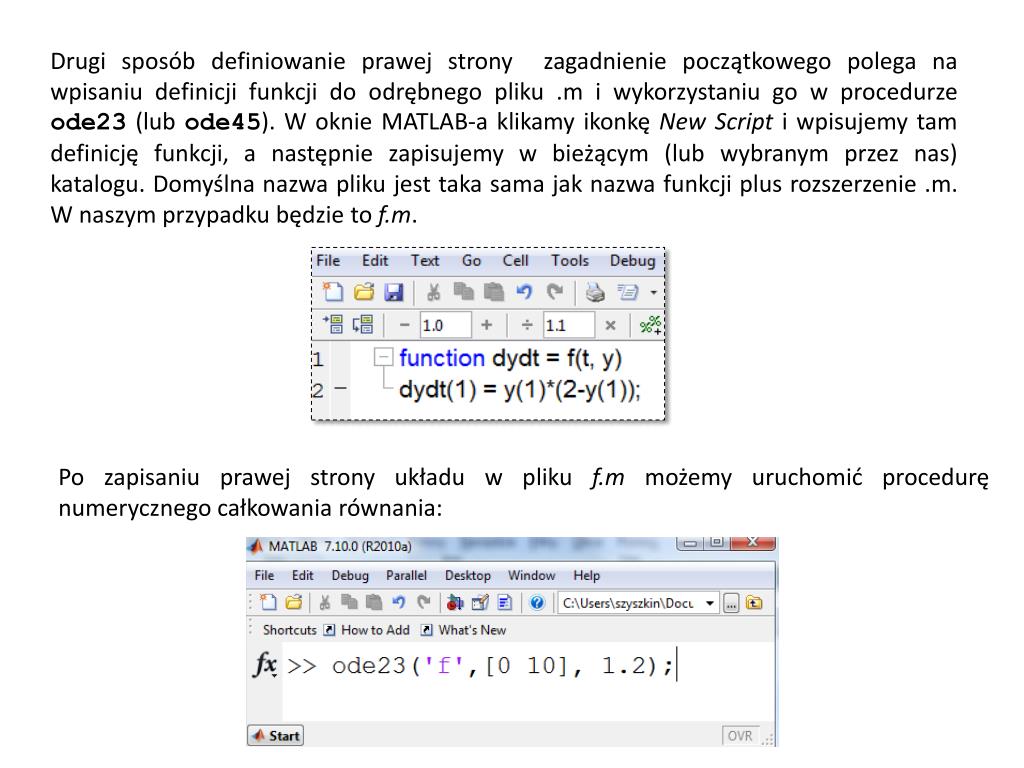1024x768 pixels.
Task: Expand the current folder path dropdown
Action: coord(709,603)
